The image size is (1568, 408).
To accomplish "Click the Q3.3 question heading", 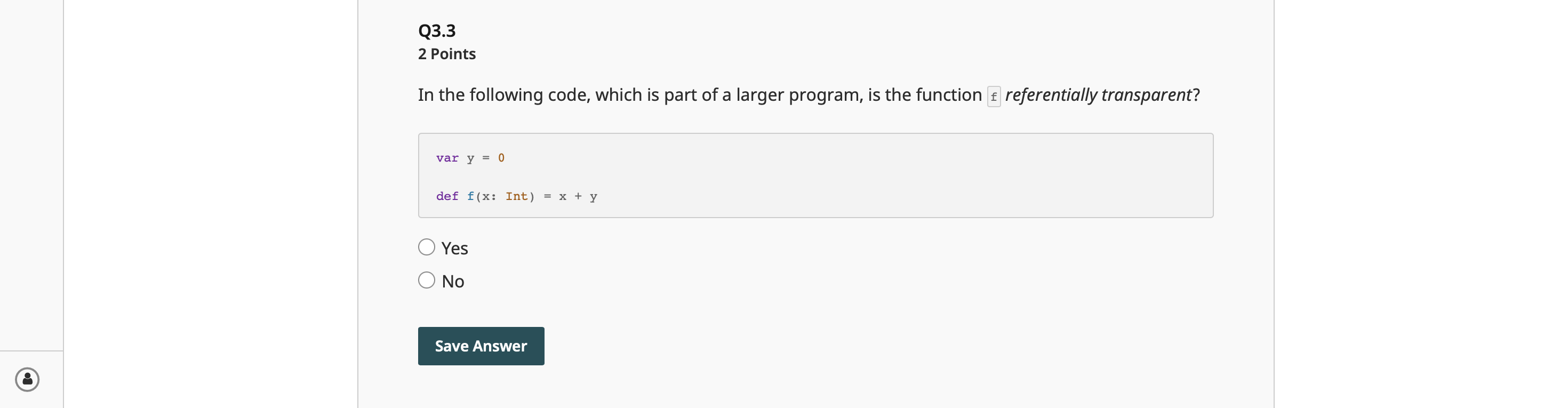I will 436,30.
